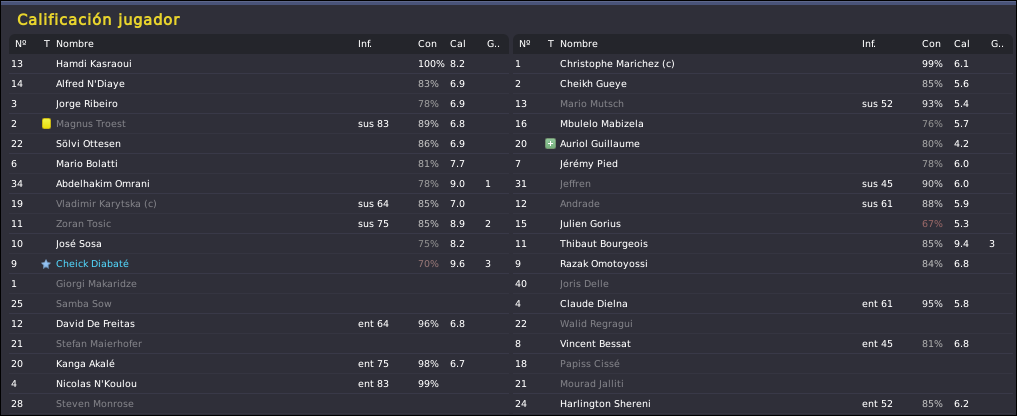This screenshot has width=1017, height=416.
Task: Open Nicolas N'Koulou player row
Action: (x=259, y=384)
